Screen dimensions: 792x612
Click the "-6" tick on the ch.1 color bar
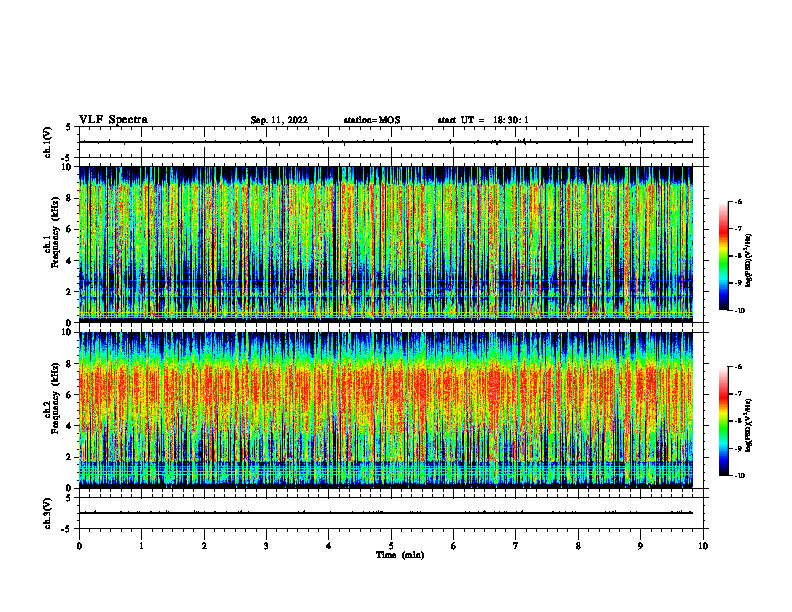[x=738, y=202]
